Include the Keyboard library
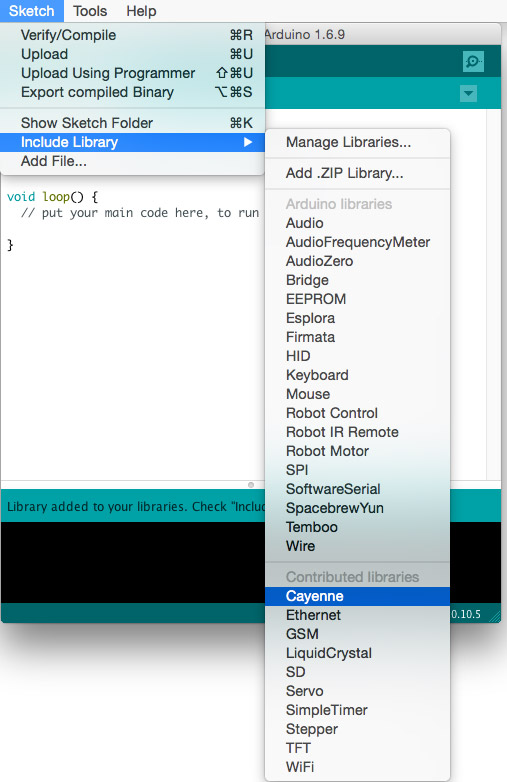Viewport: 507px width, 782px height. click(x=357, y=375)
